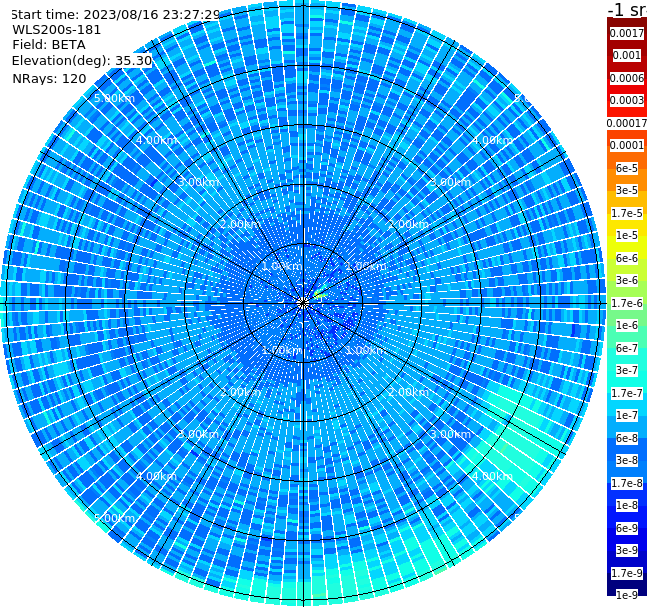Click the 6e-5 colorbar label
The width and height of the screenshot is (647, 607).
pyautogui.click(x=627, y=168)
